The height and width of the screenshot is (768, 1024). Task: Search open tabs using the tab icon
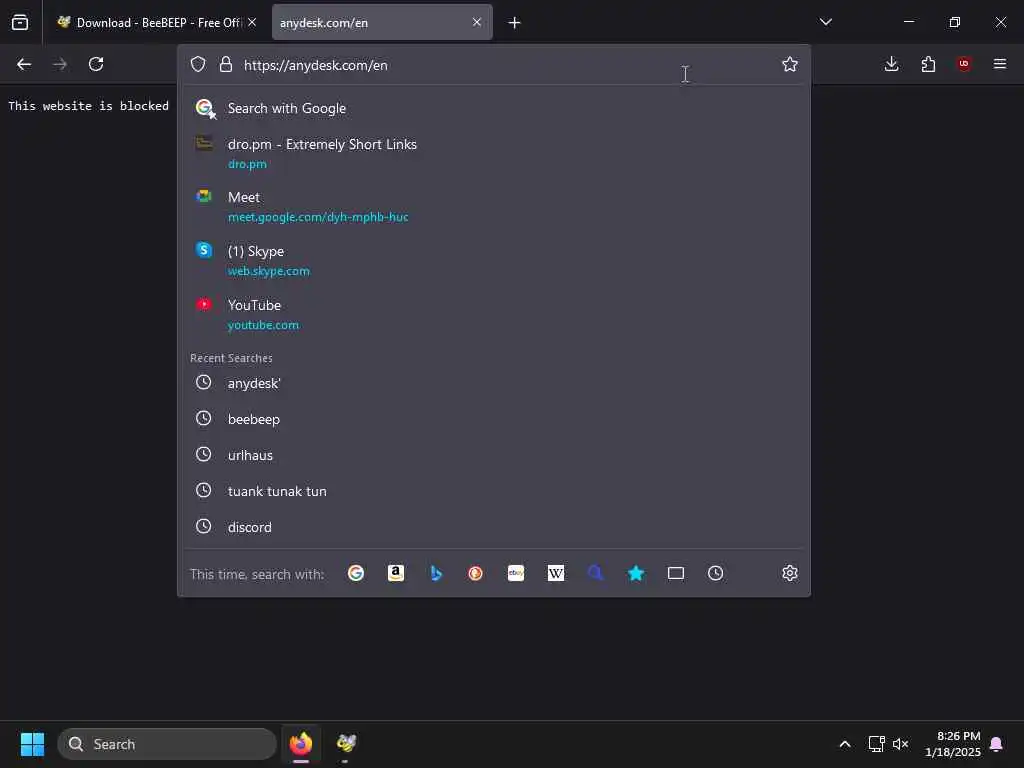click(676, 573)
